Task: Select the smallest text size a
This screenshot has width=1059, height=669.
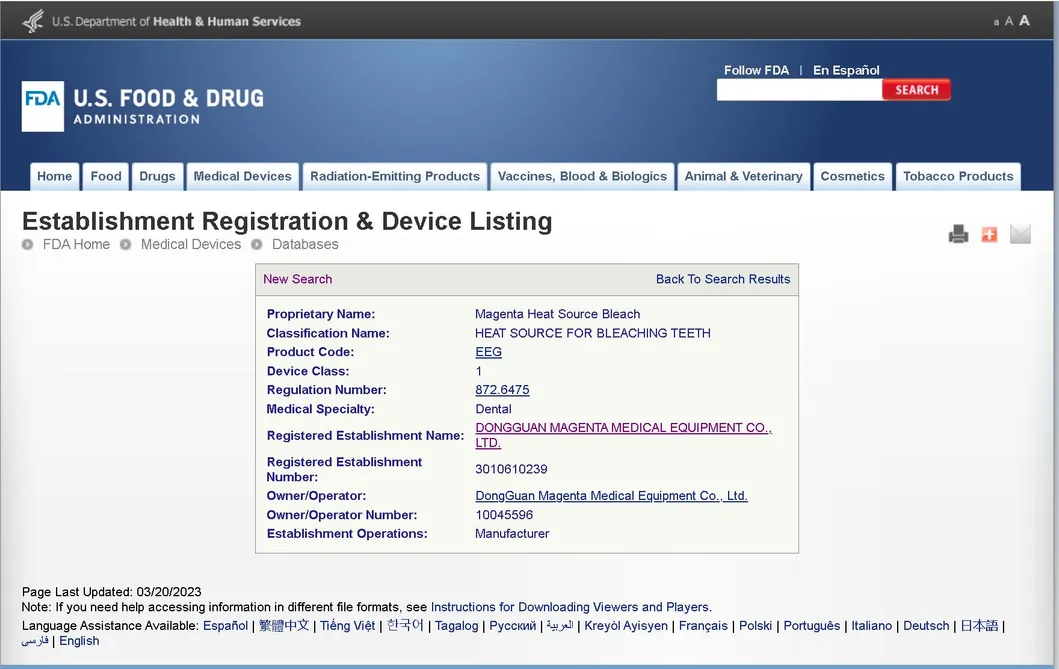Action: point(996,22)
